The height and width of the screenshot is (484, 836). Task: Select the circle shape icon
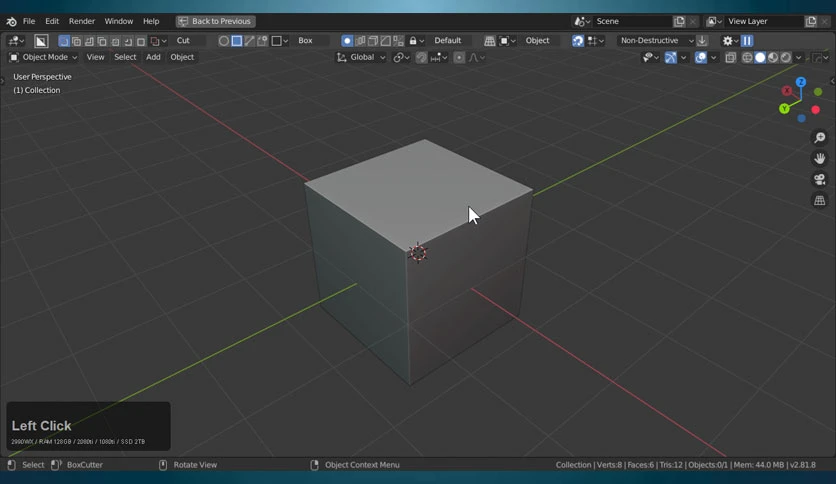[224, 41]
